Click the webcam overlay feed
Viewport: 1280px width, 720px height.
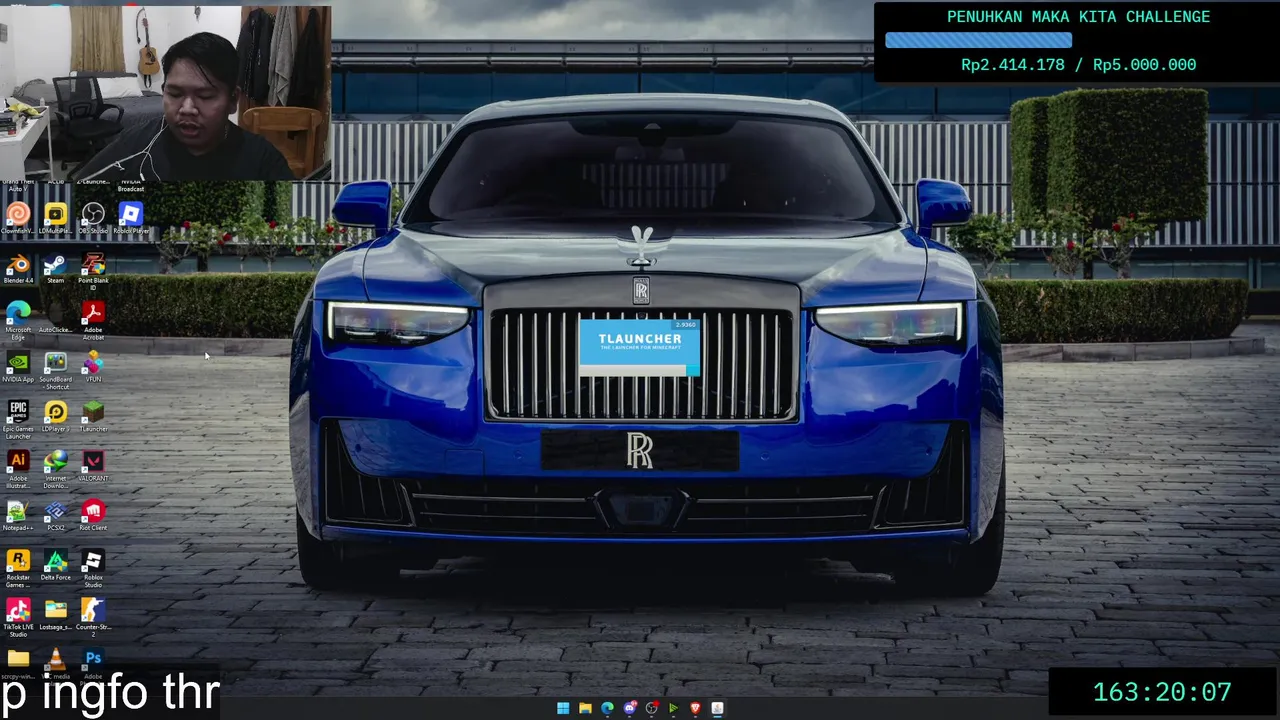(165, 93)
